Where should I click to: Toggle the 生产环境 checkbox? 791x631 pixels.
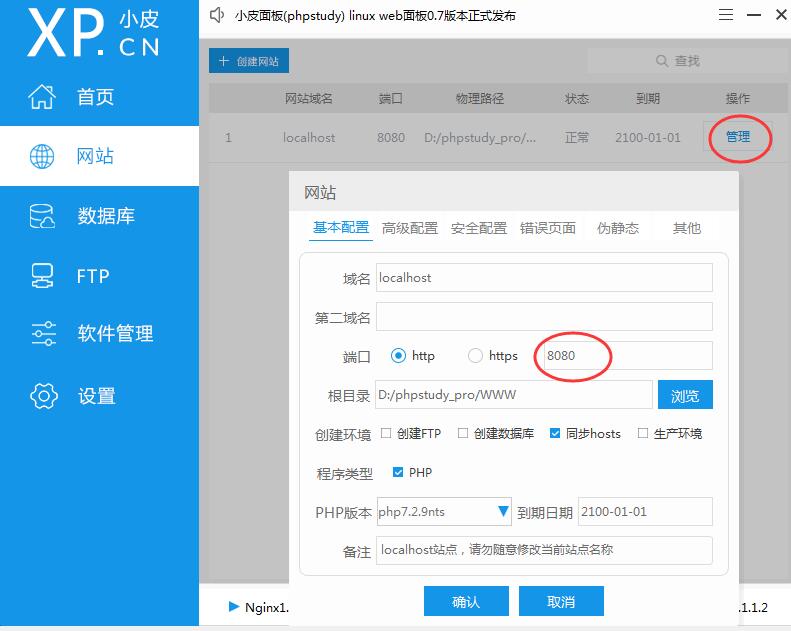pyautogui.click(x=643, y=433)
